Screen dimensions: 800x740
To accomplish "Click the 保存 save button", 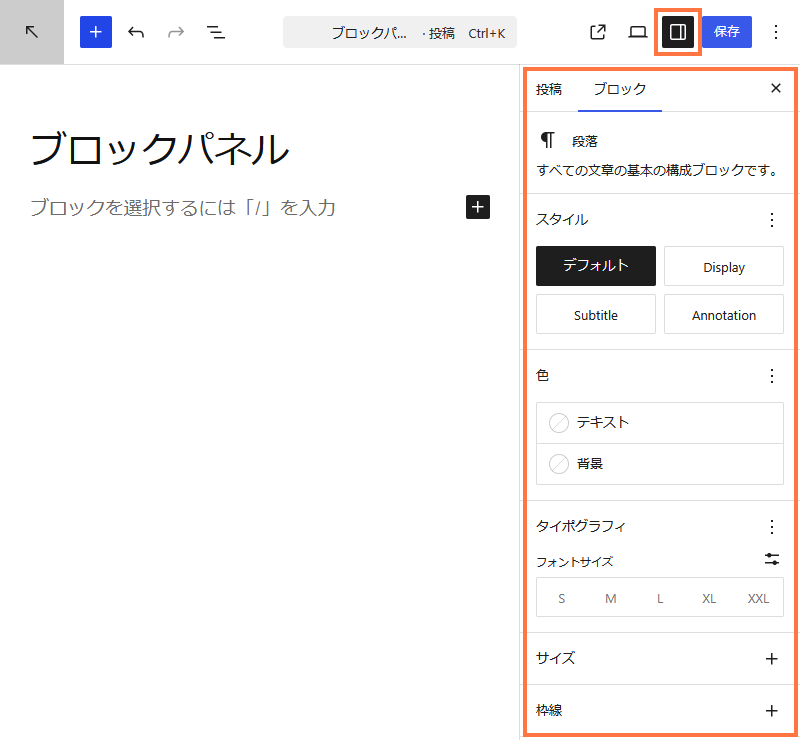I will pyautogui.click(x=727, y=32).
